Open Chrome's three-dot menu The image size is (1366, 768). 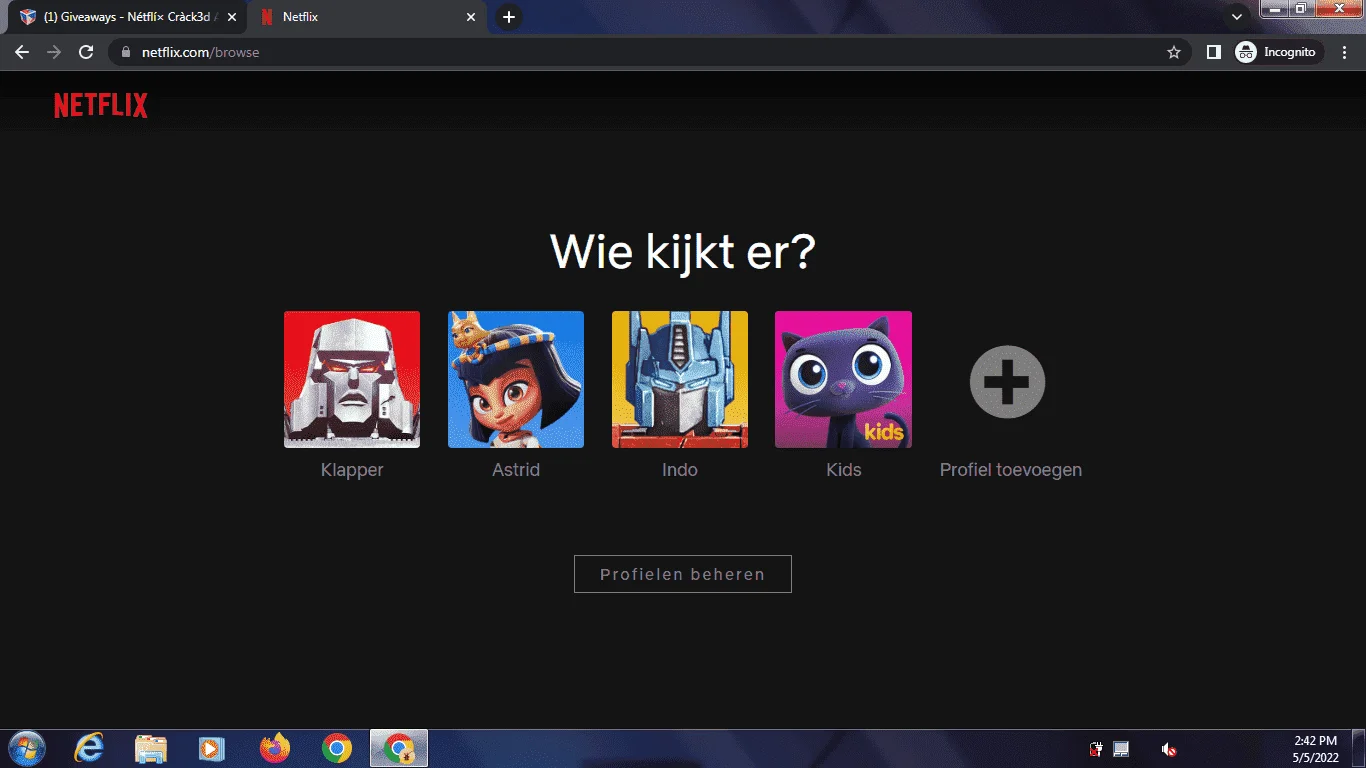click(1346, 52)
